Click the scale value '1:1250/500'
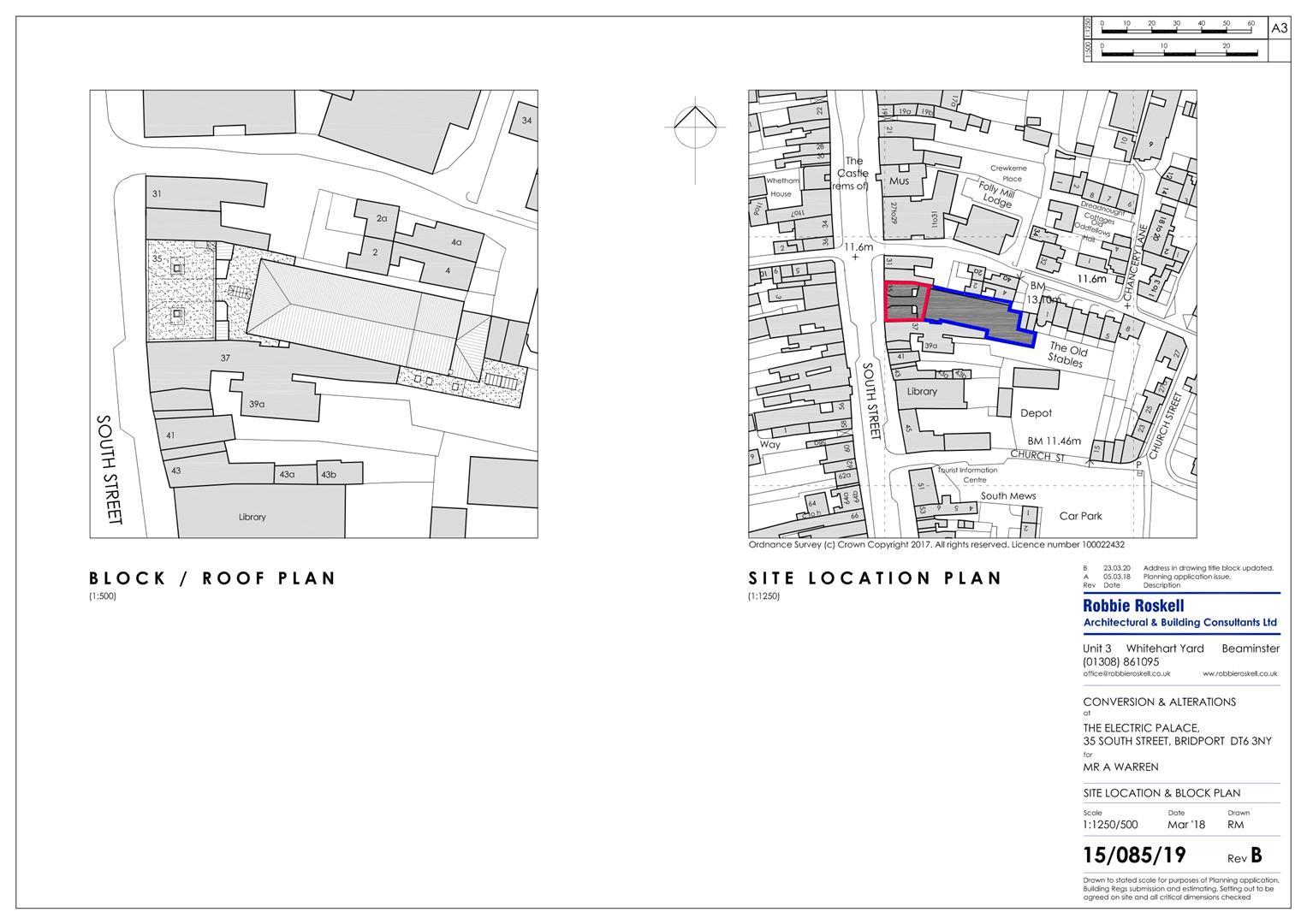 pyautogui.click(x=1110, y=825)
